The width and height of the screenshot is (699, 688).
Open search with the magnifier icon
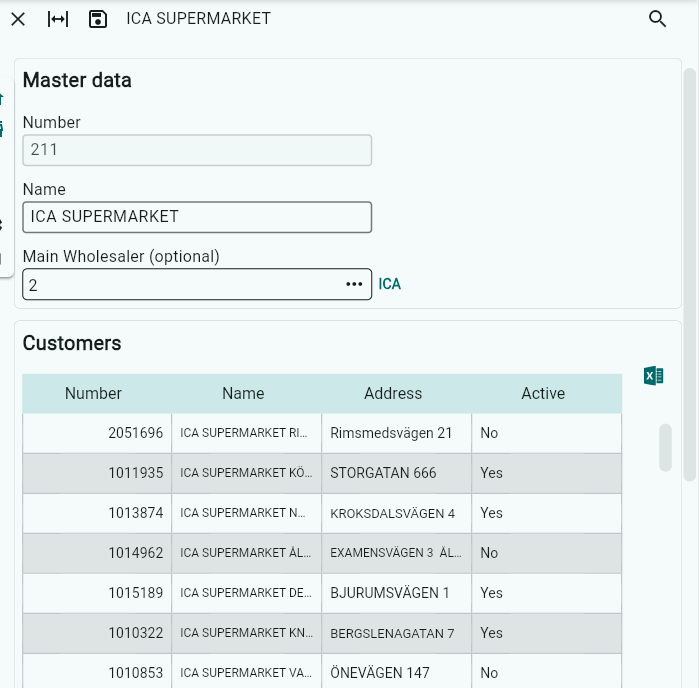point(657,19)
